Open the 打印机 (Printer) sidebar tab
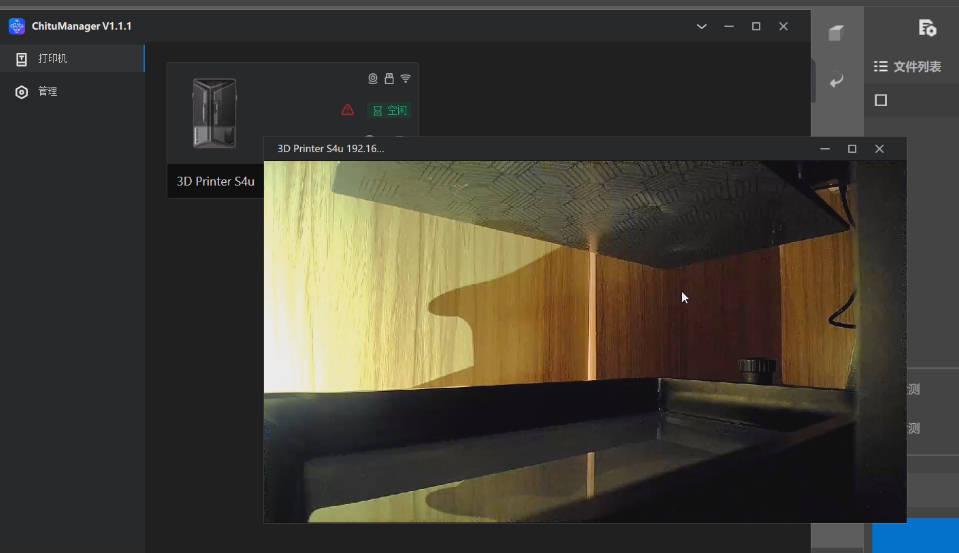Image resolution: width=959 pixels, height=553 pixels. click(52, 59)
